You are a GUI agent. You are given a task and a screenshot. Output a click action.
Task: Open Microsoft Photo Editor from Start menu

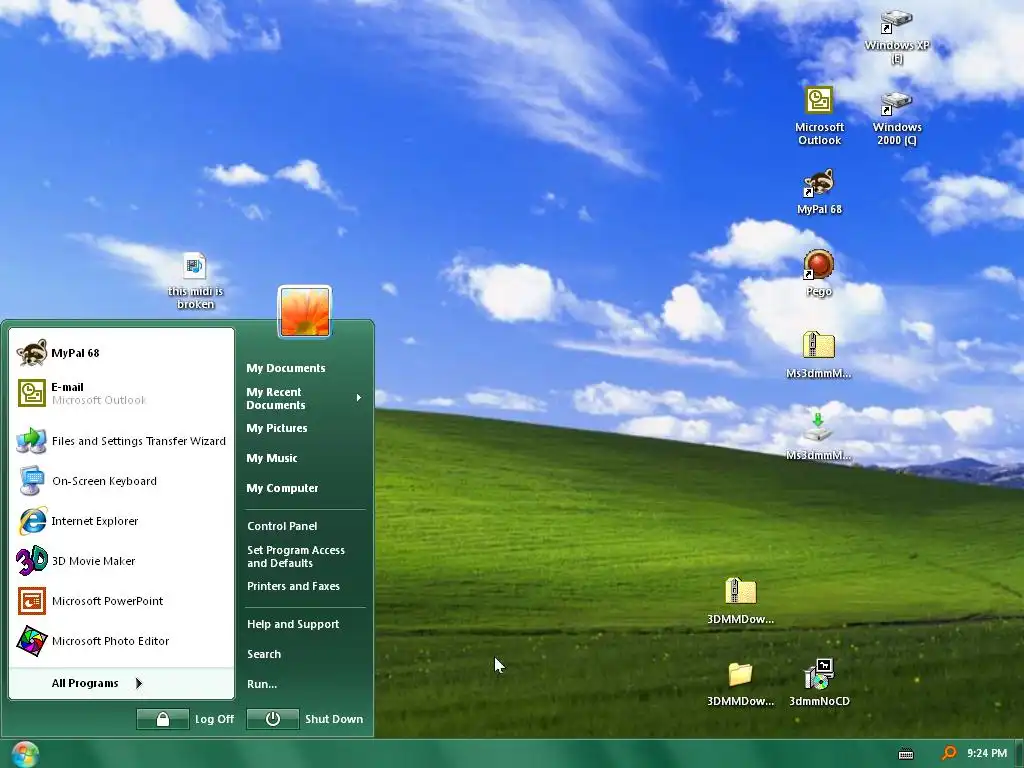121,641
